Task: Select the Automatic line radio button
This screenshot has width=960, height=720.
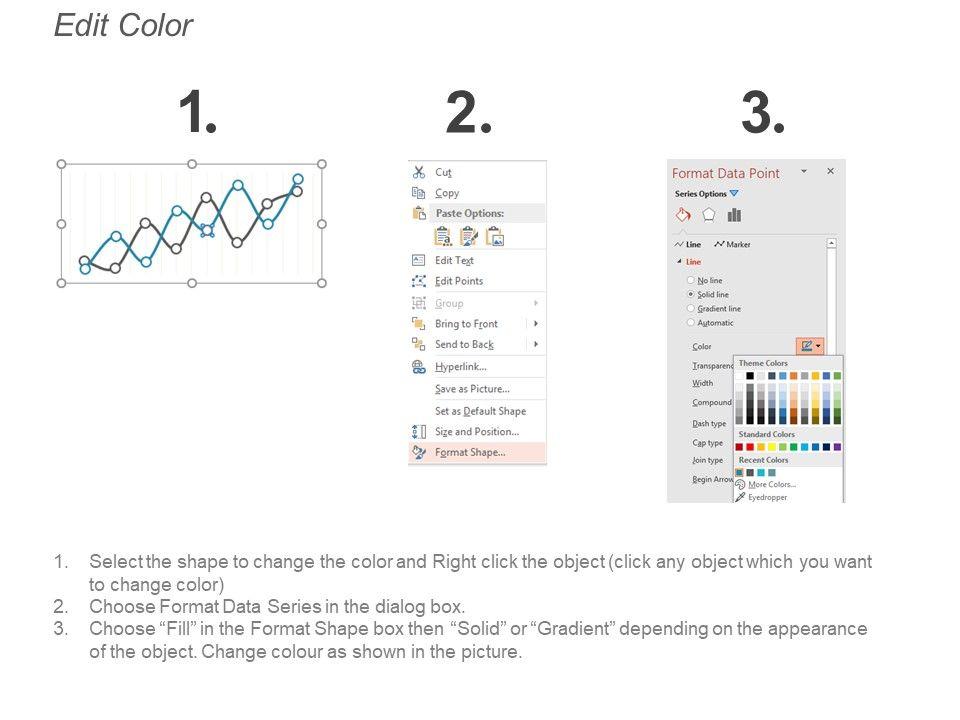Action: click(x=691, y=323)
